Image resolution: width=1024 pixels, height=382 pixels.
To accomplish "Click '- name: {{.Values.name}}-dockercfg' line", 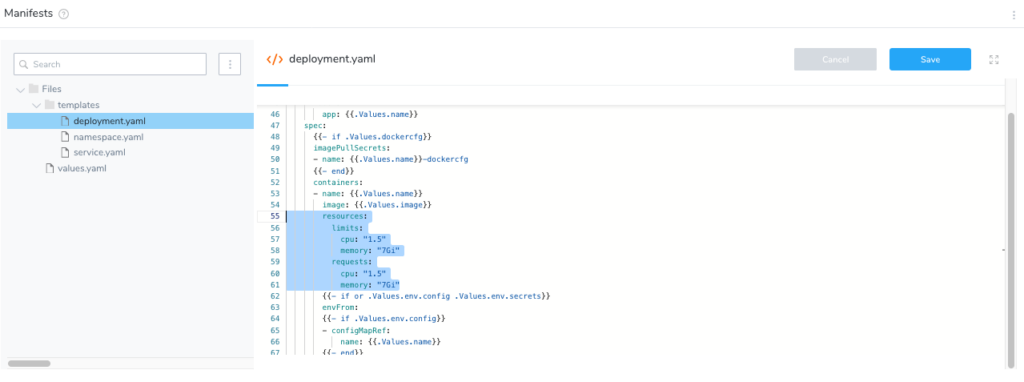I will (x=391, y=159).
